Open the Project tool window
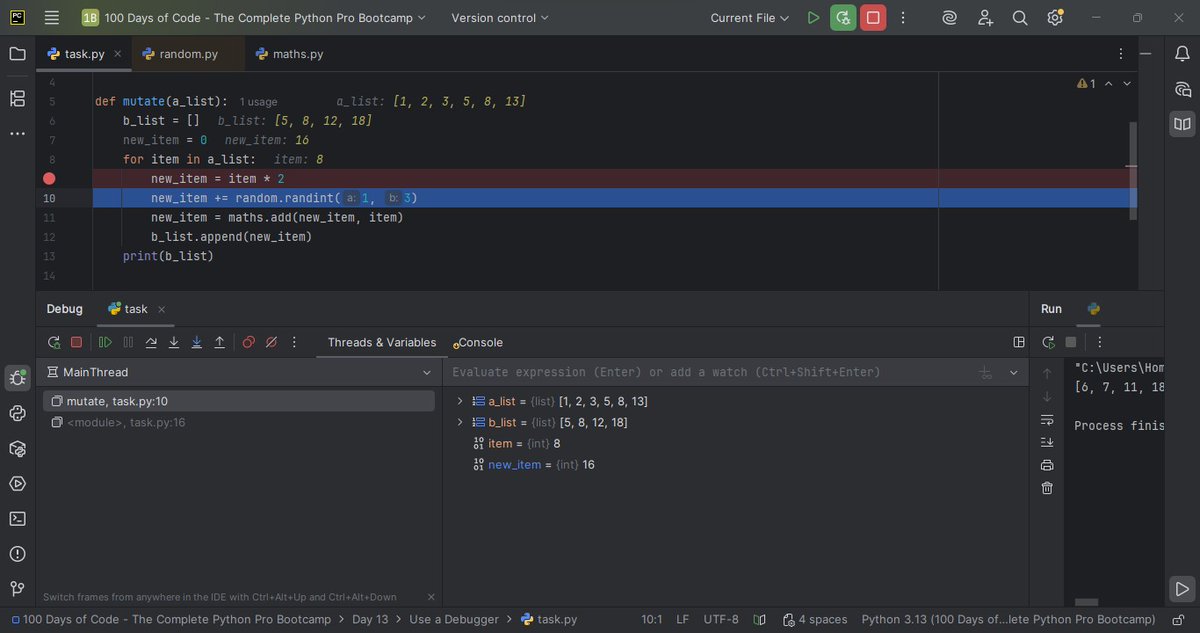This screenshot has height=633, width=1200. click(17, 54)
